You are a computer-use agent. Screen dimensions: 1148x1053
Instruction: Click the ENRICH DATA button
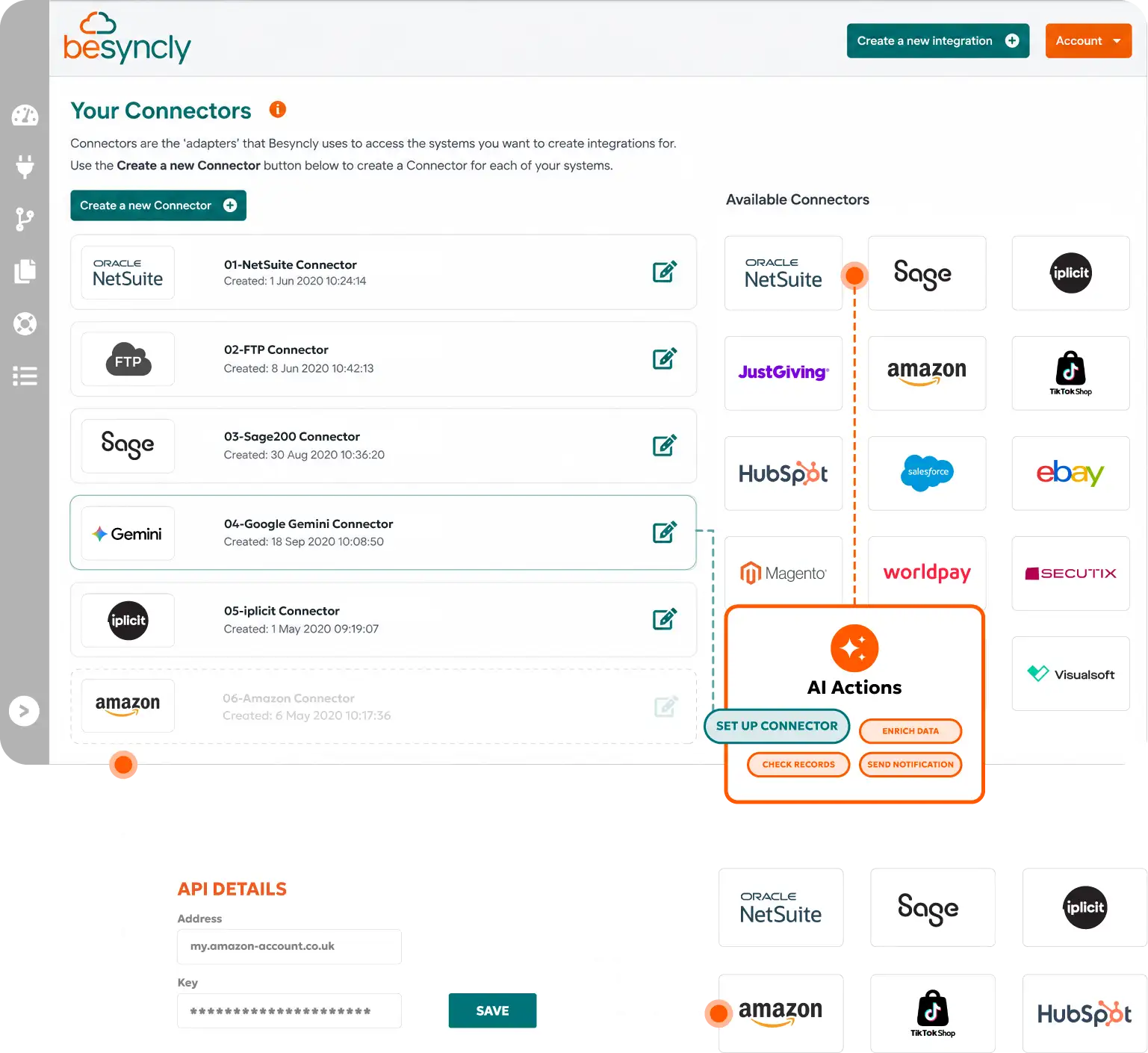tap(910, 731)
